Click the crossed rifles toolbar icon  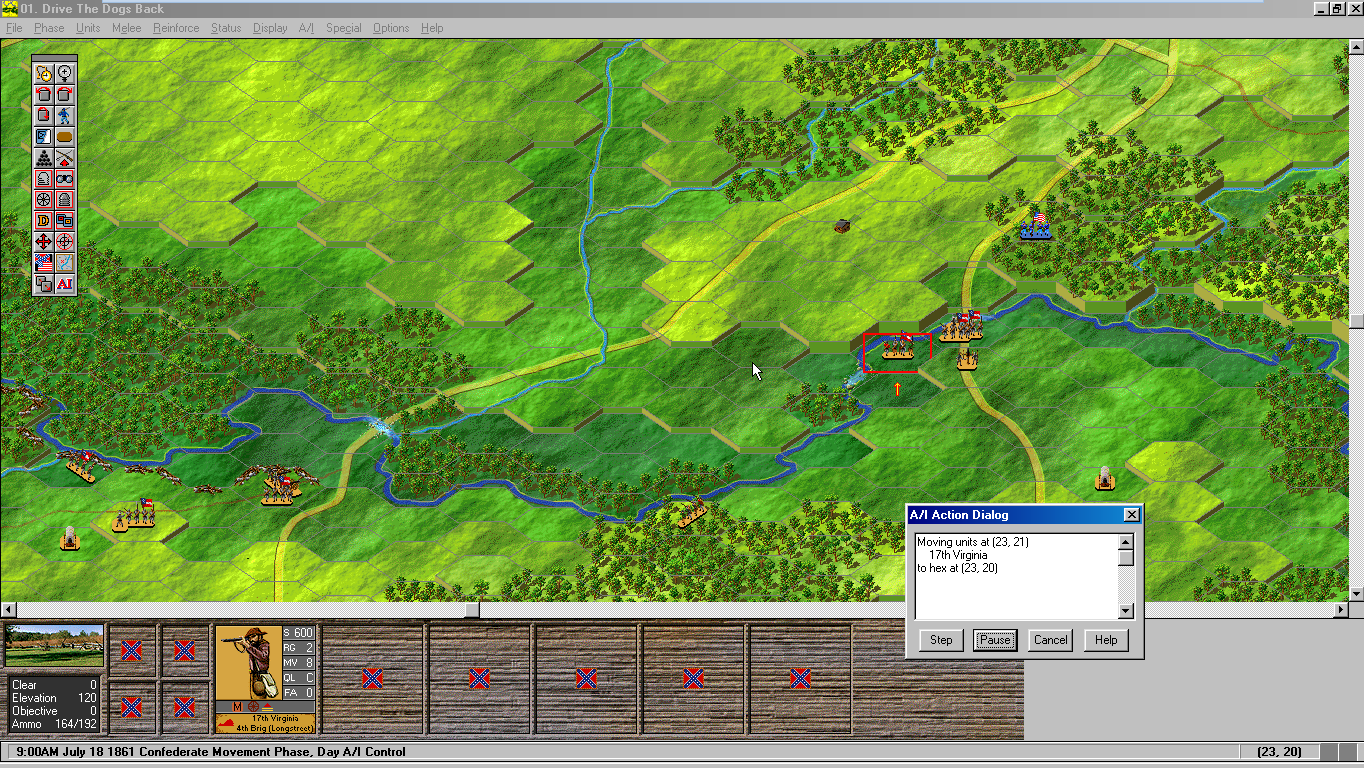[x=64, y=157]
